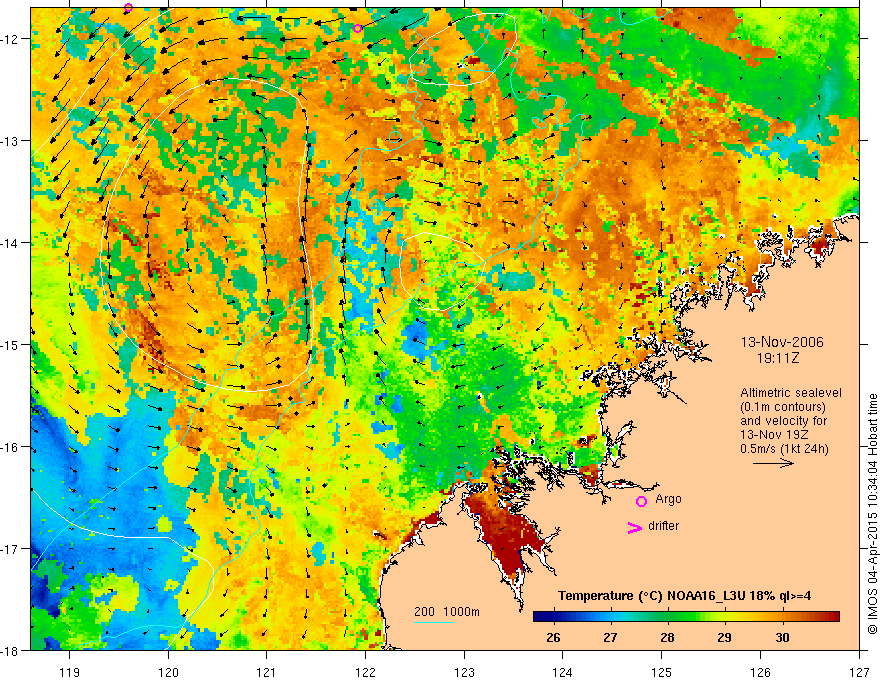
Task: Click the Argo float marker near longitude 119.6
Action: tap(129, 7)
